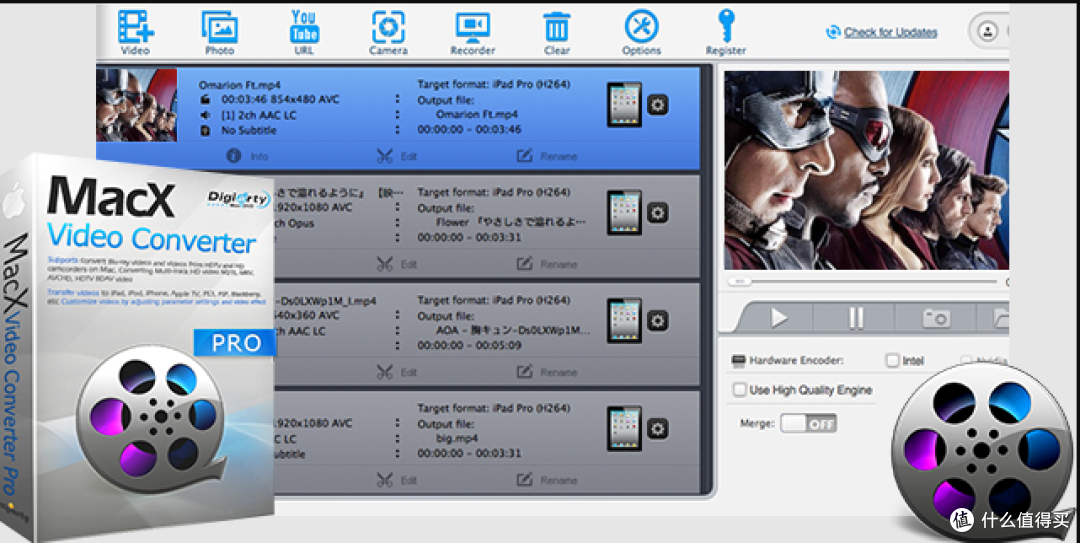Edit the Flower video row
The height and width of the screenshot is (543, 1080).
(397, 264)
